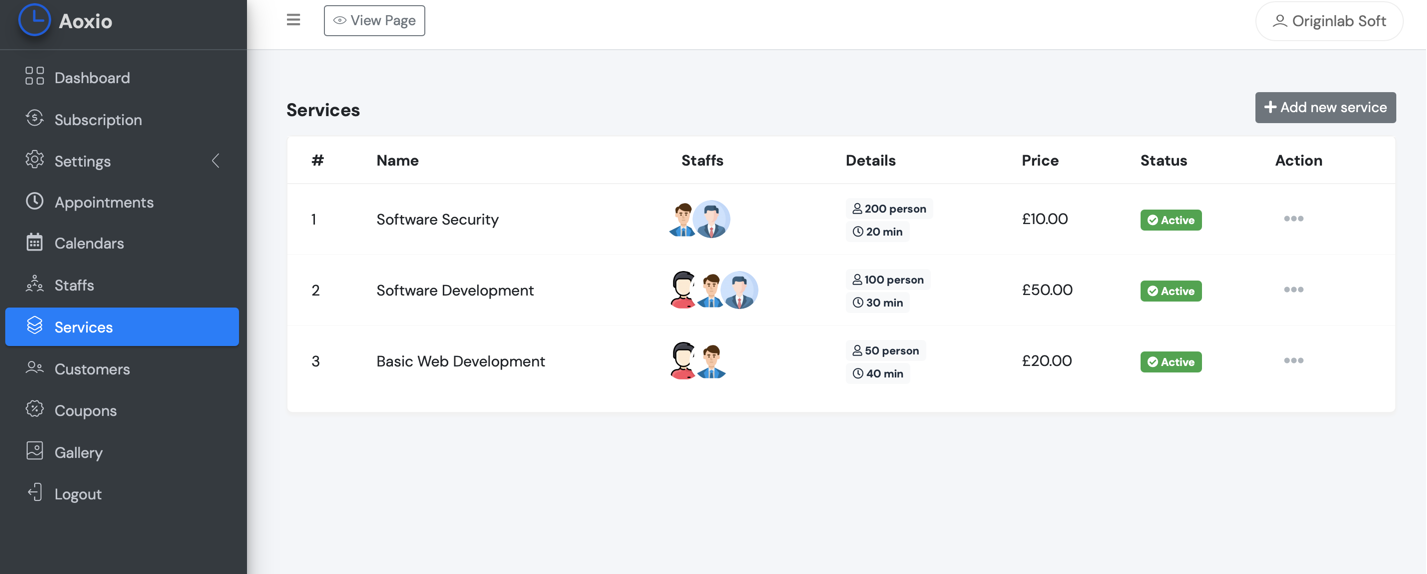This screenshot has height=574, width=1427.
Task: Click the Aoxio clock logo icon
Action: pyautogui.click(x=34, y=20)
